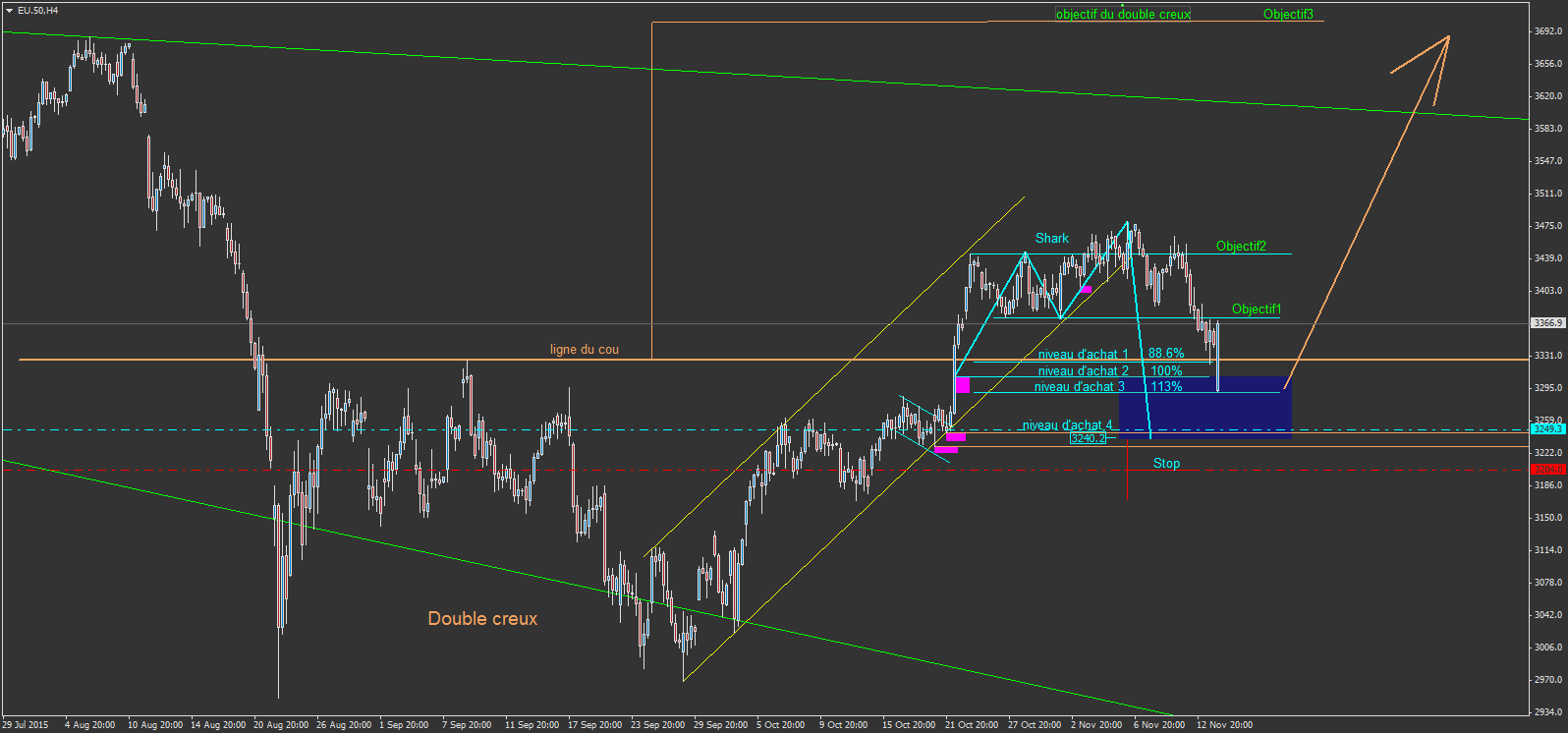This screenshot has height=733, width=1568.
Task: Click 3042.0 on the price scale
Action: (x=1548, y=615)
